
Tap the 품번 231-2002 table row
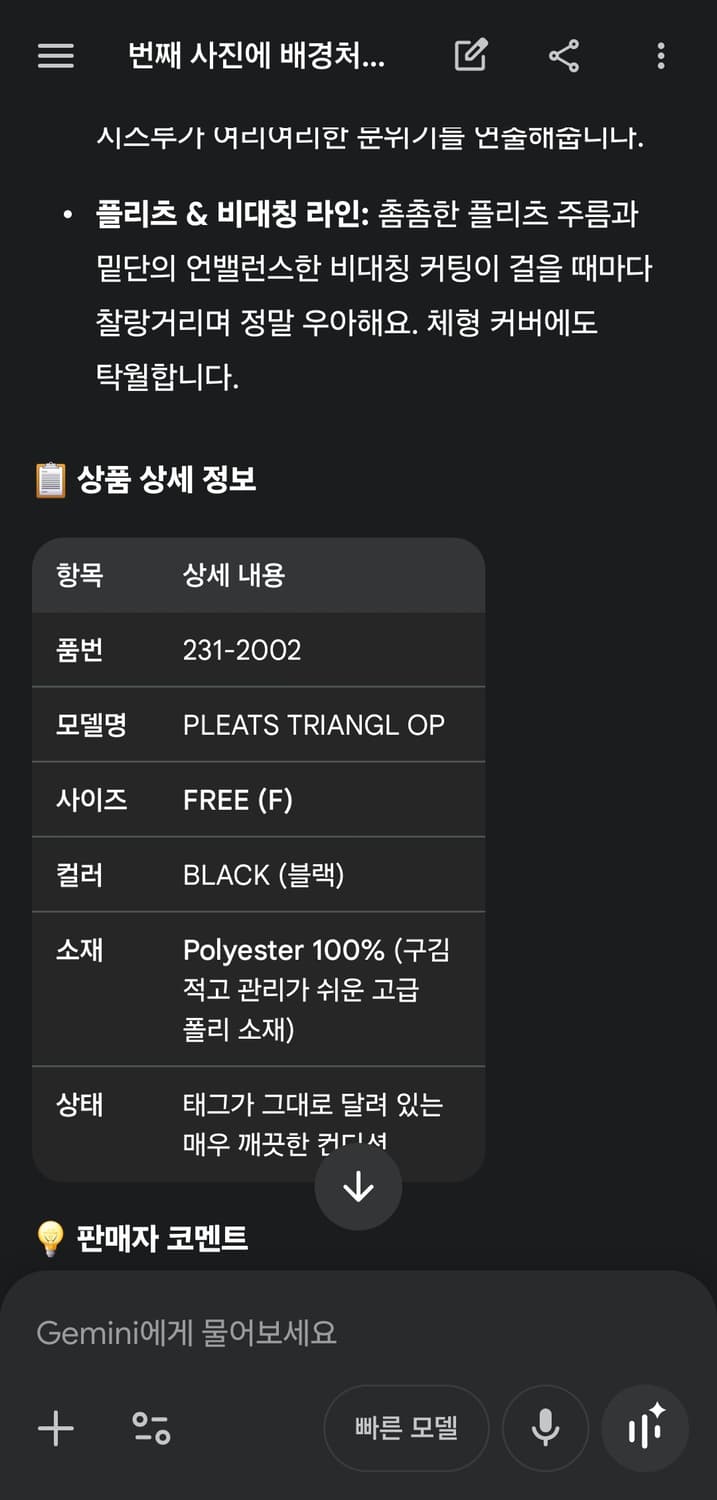coord(258,650)
